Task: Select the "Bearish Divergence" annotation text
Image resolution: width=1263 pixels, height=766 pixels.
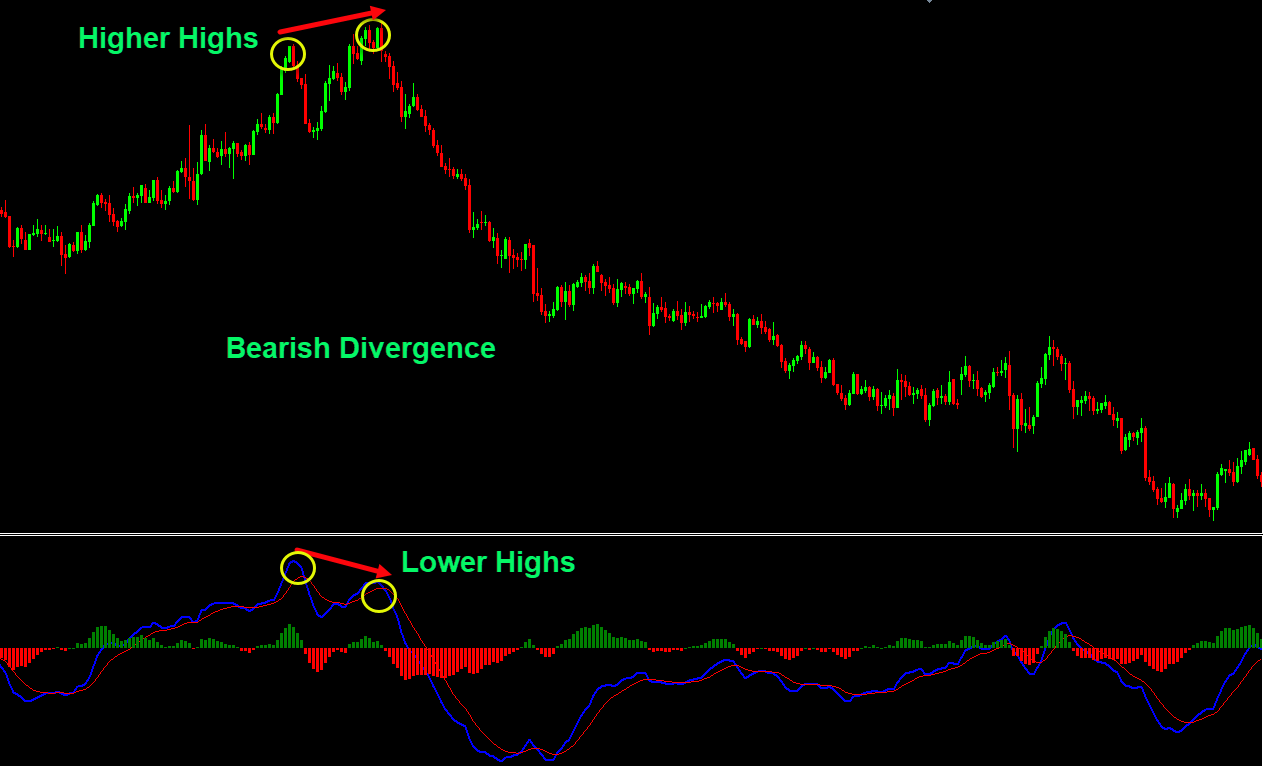Action: point(360,348)
